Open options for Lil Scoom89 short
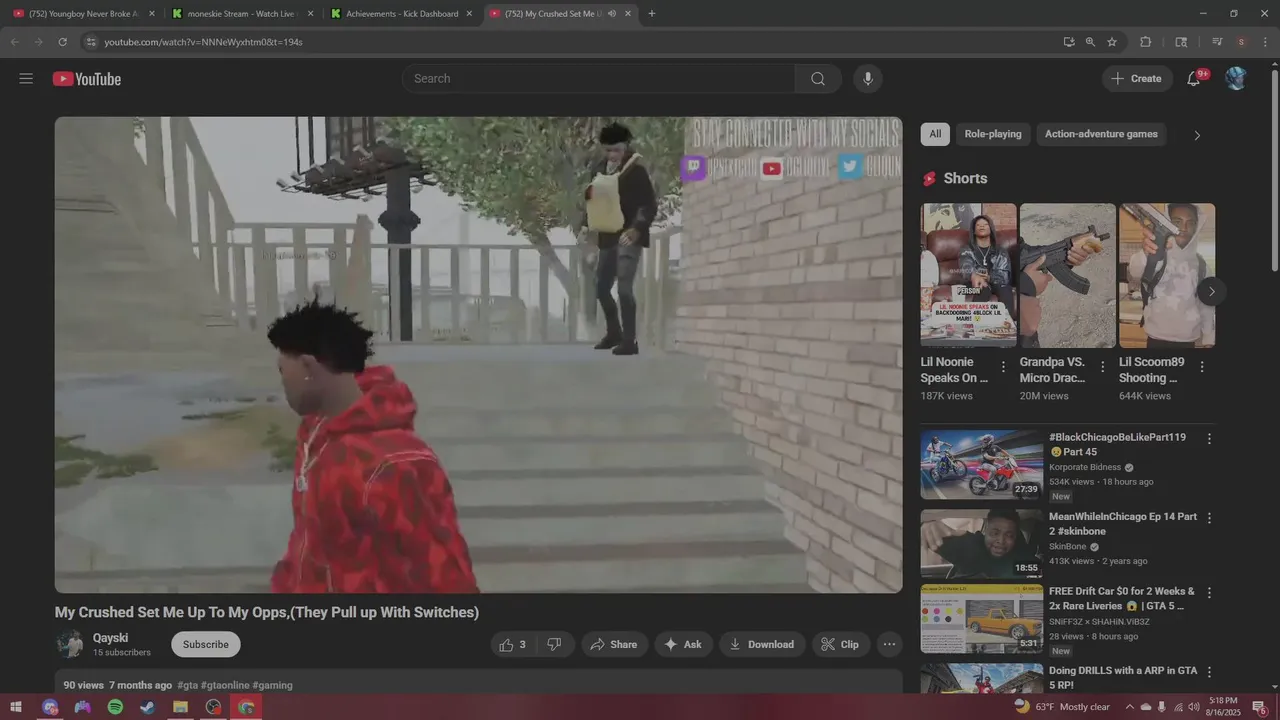The width and height of the screenshot is (1280, 720). 1202,367
